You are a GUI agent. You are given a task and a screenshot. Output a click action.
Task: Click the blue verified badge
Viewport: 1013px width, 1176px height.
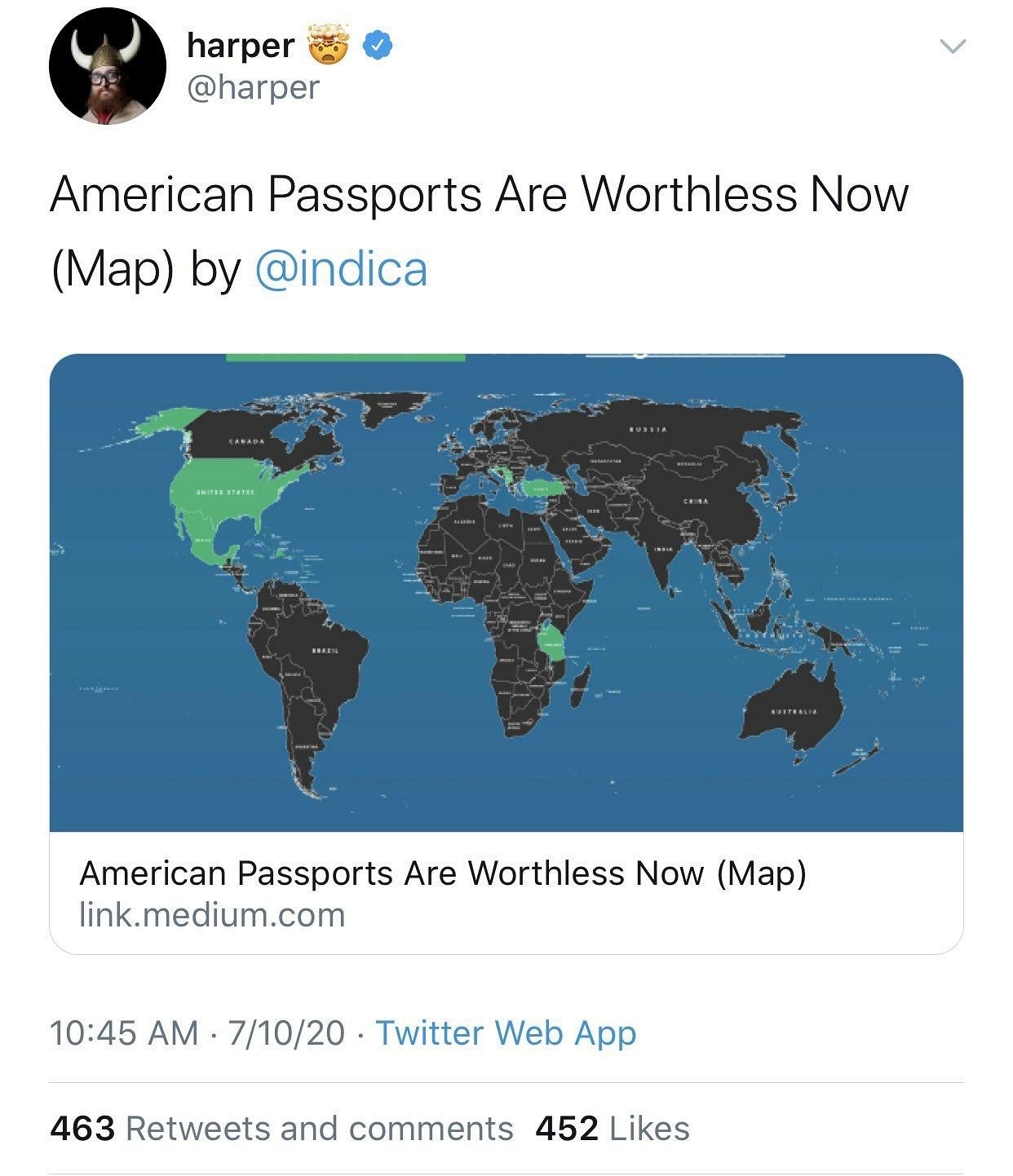point(376,46)
